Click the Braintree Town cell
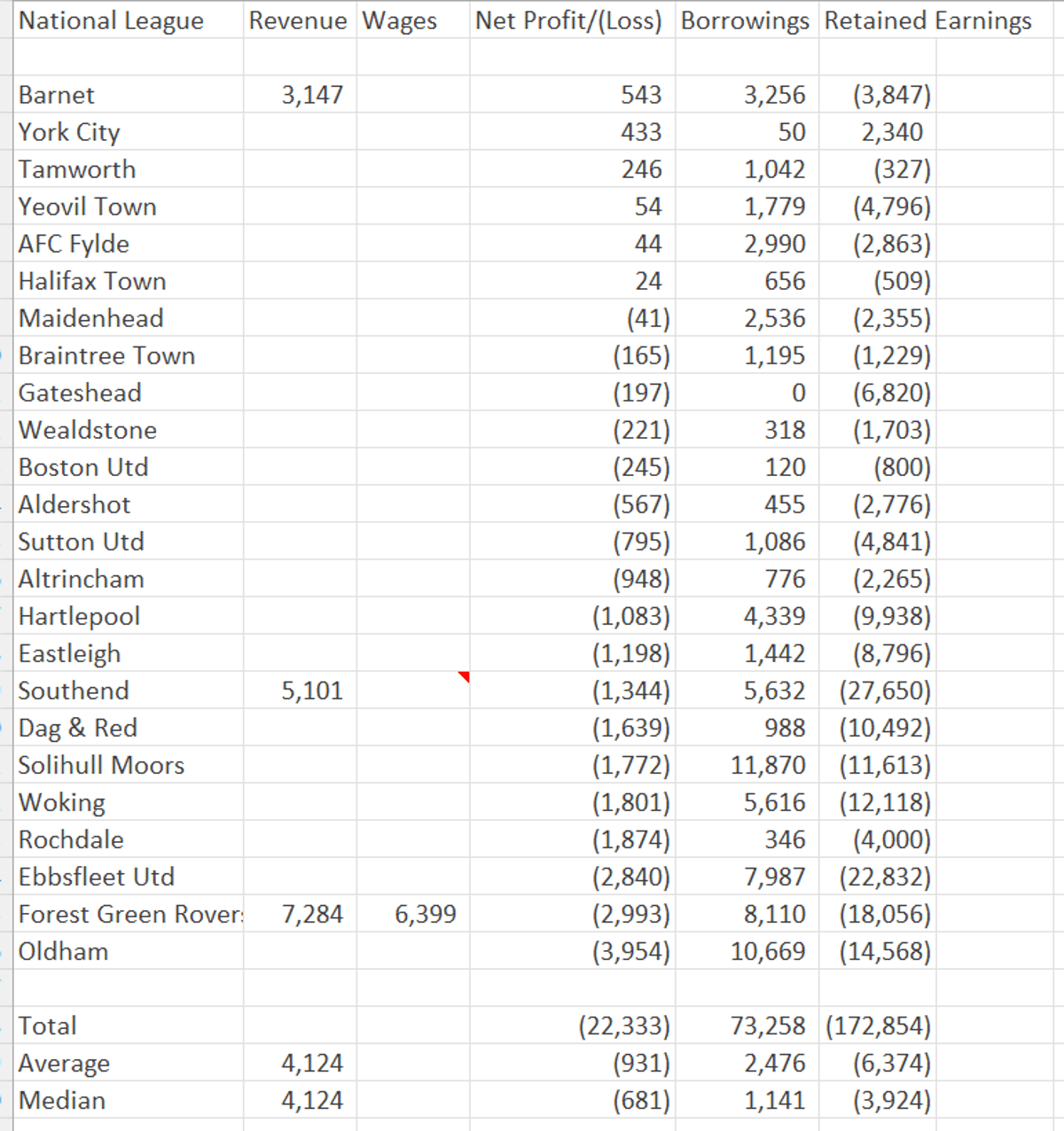This screenshot has width=1064, height=1131. coord(129,355)
